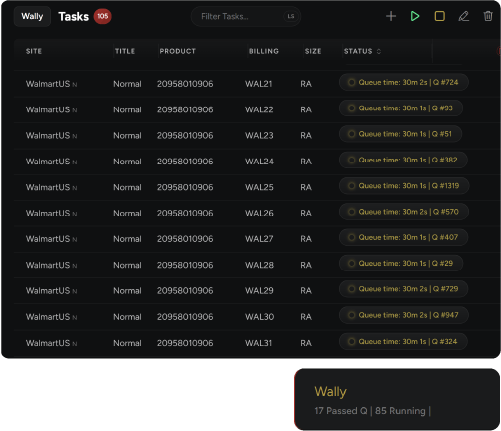The height and width of the screenshot is (431, 501).
Task: Open the edit tasks pencil icon
Action: [464, 16]
